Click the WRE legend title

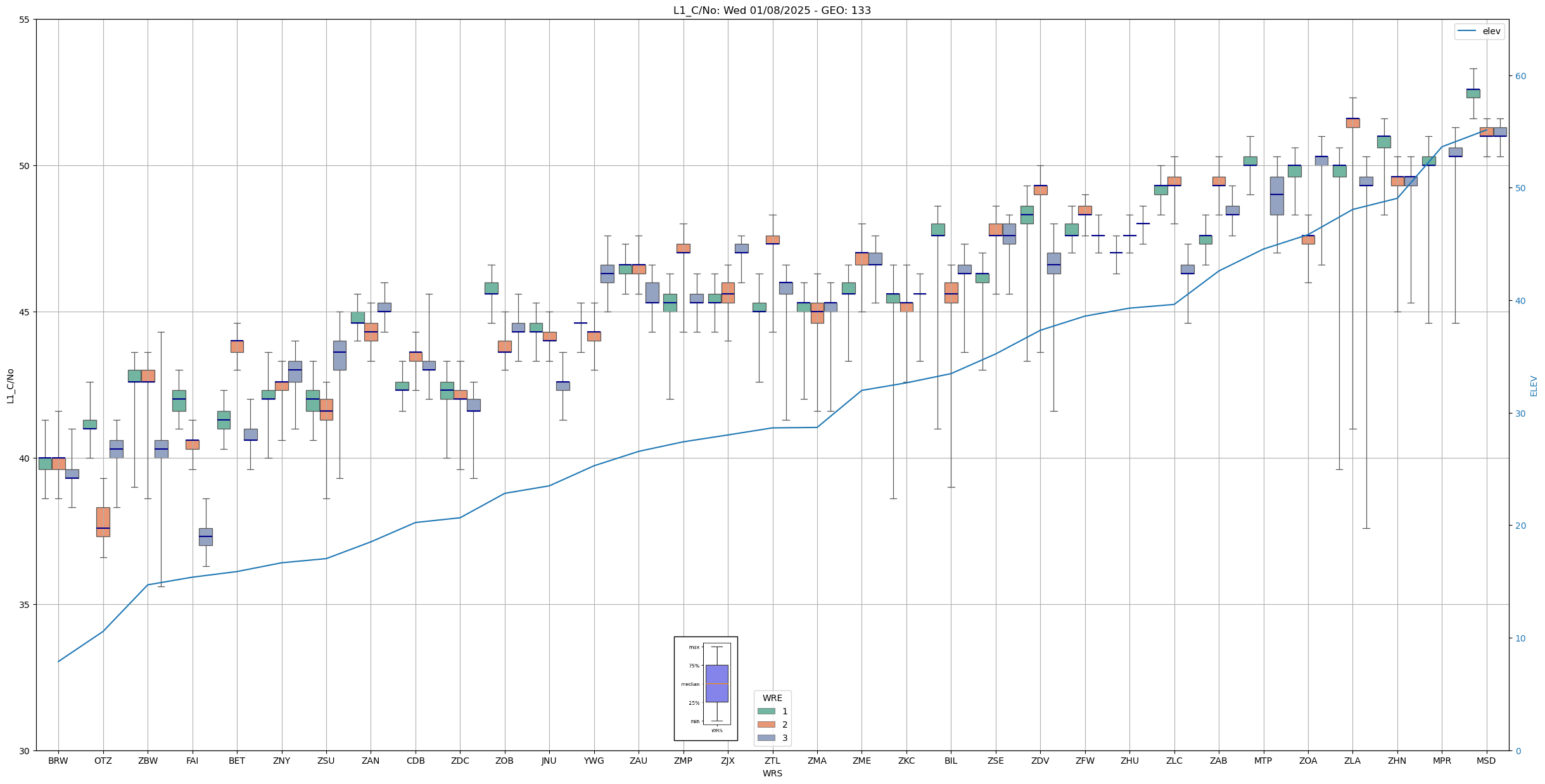pos(772,698)
